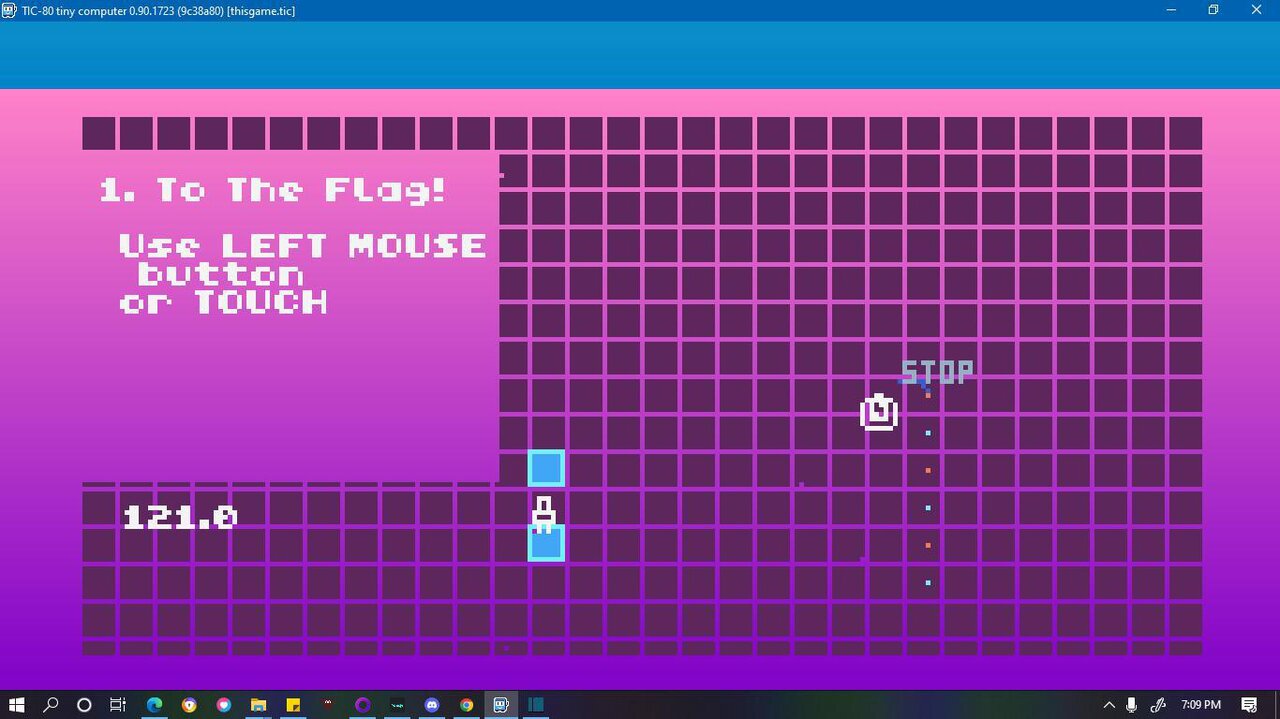Viewport: 1280px width, 719px height.
Task: Open the purple ring app in the taskbar
Action: tap(363, 705)
